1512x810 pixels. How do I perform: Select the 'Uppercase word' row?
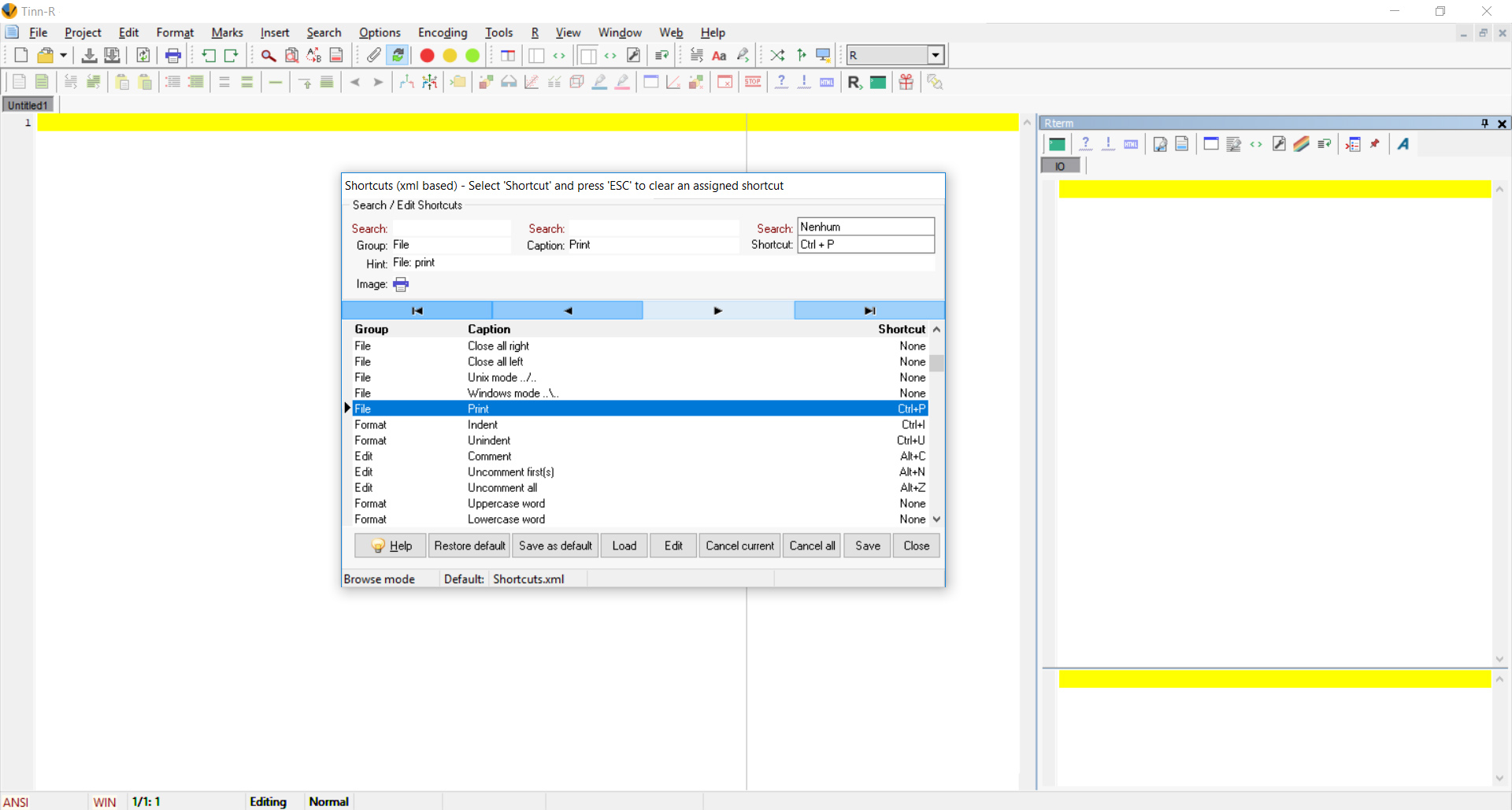(x=639, y=503)
